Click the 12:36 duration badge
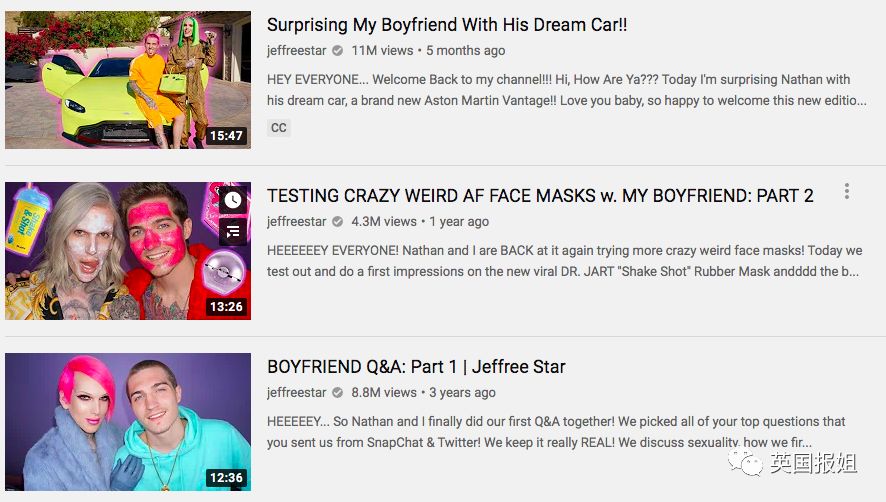886x502 pixels. coord(227,478)
